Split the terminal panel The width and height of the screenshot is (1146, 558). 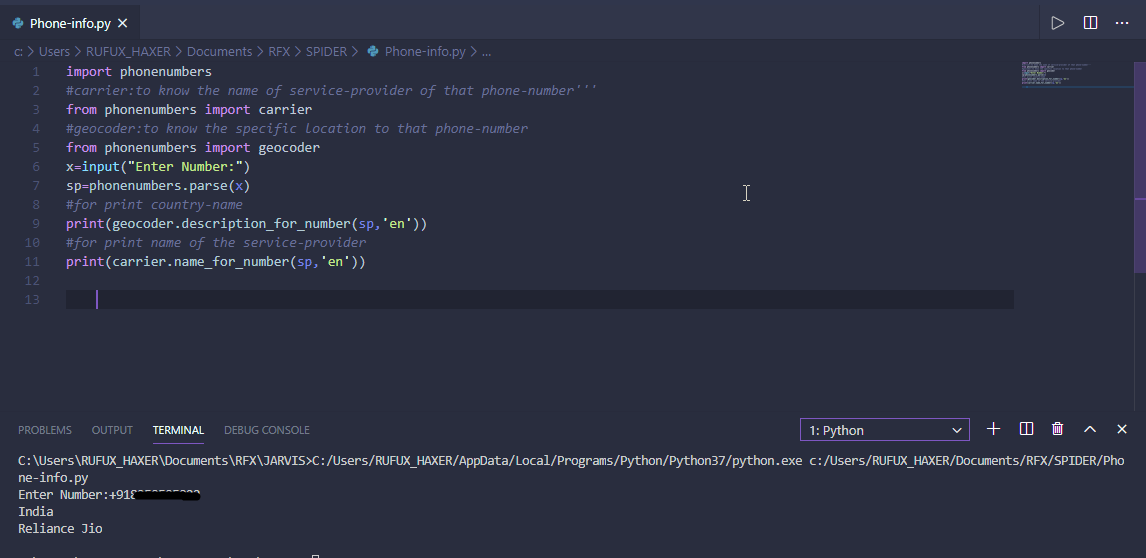coord(1025,429)
